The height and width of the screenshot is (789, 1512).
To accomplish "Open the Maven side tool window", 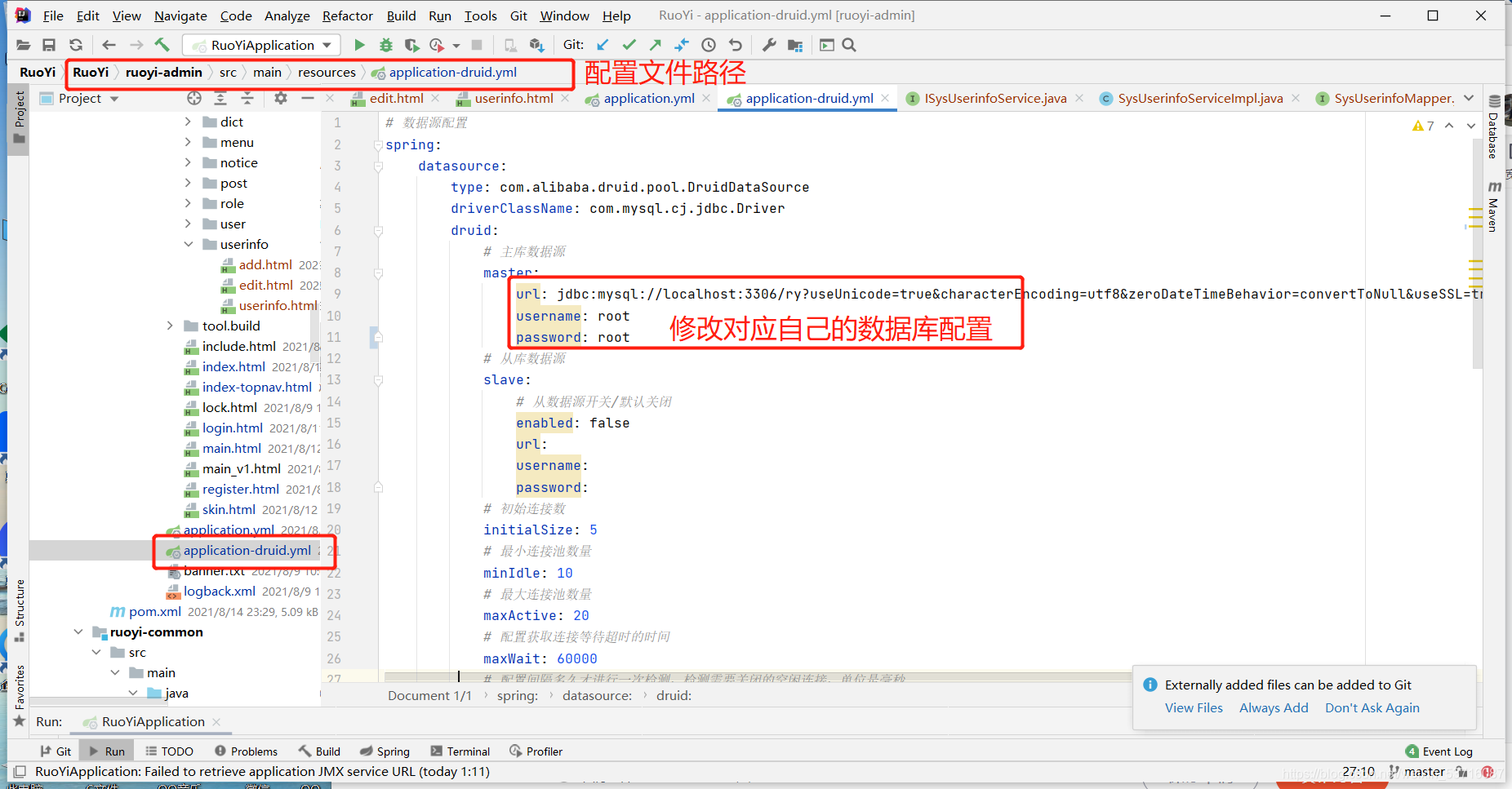I will coord(1493,206).
